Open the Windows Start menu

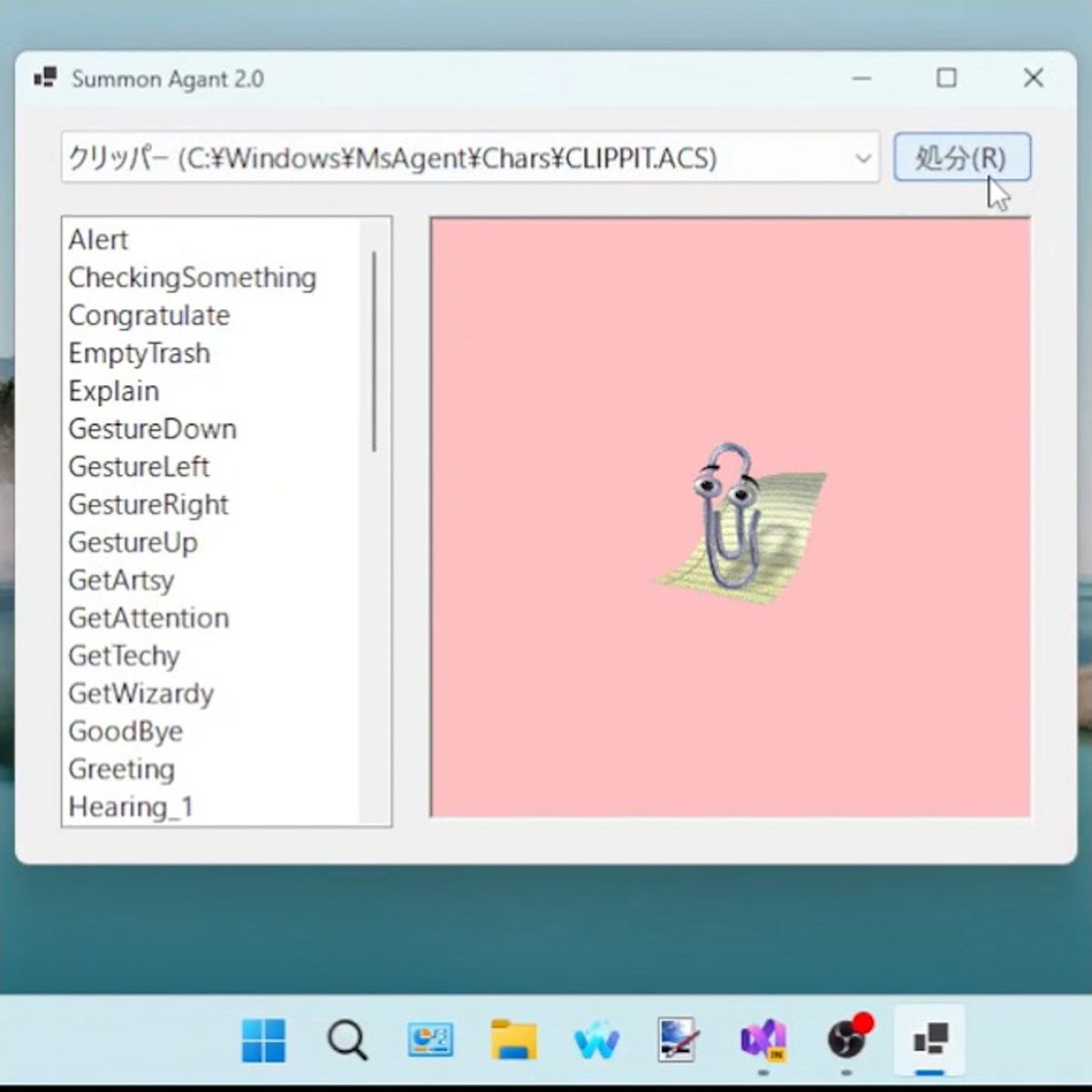264,1040
